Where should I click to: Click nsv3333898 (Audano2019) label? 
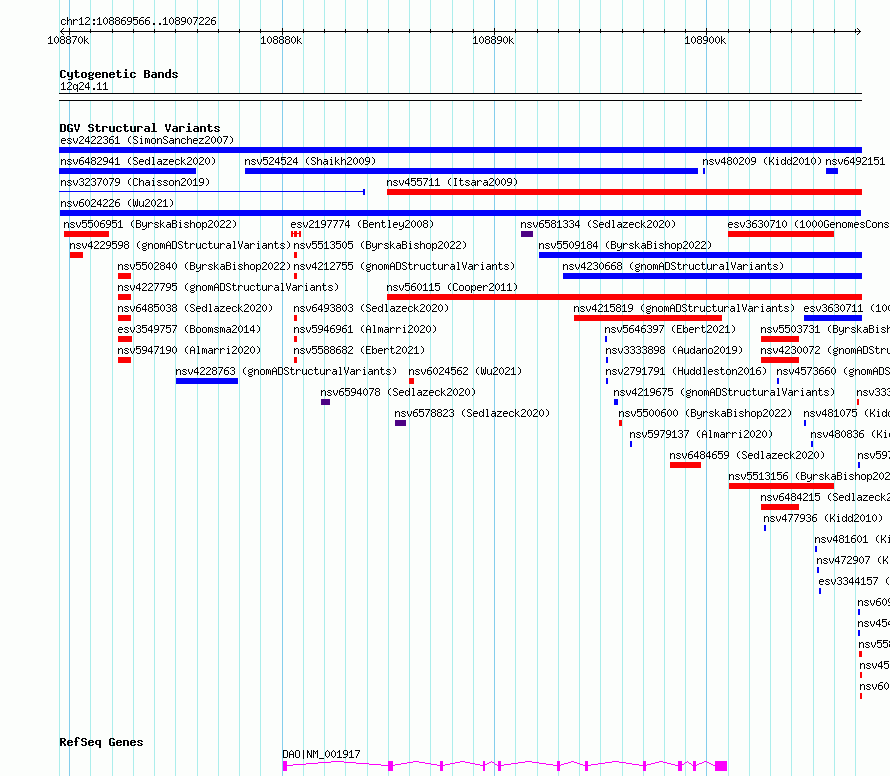[674, 350]
